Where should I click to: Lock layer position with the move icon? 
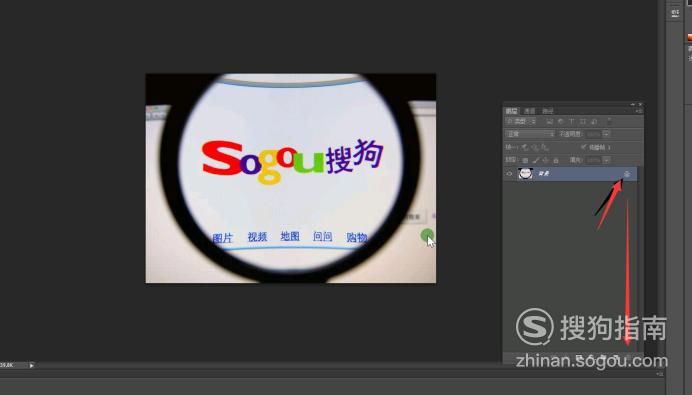point(545,160)
